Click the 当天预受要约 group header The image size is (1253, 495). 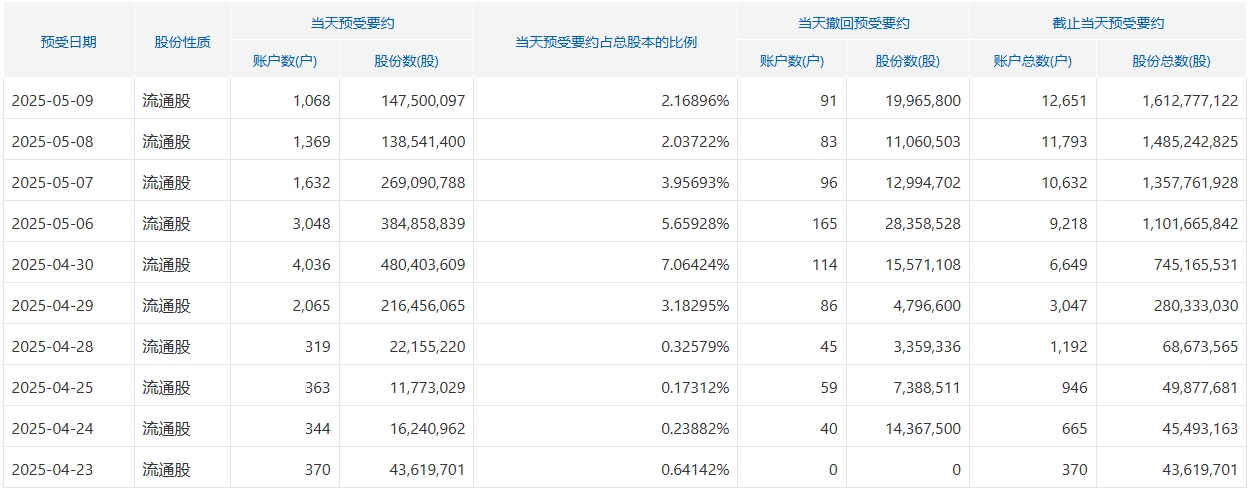click(x=353, y=23)
